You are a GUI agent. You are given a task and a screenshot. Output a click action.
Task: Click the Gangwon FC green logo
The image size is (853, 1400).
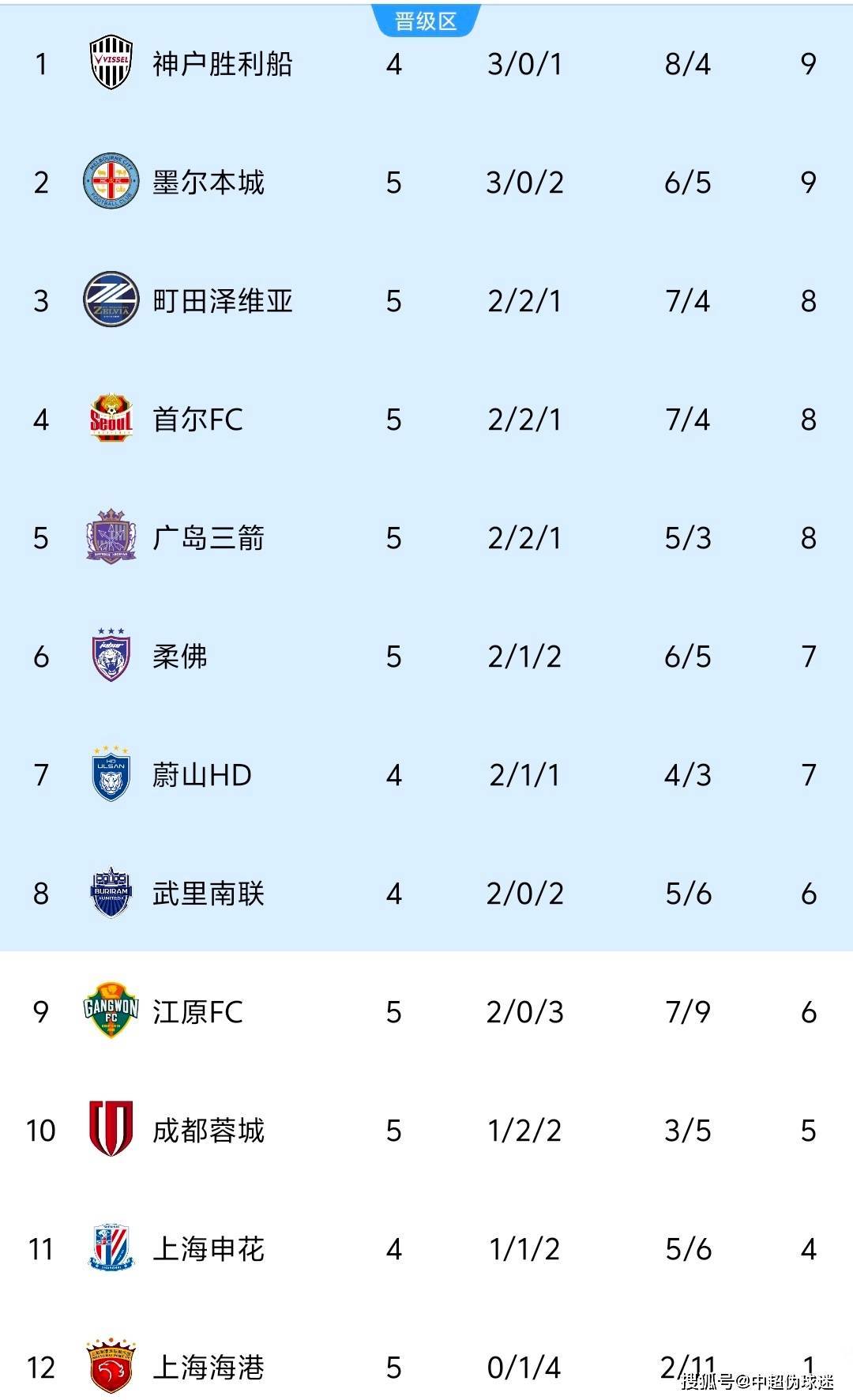coord(111,1010)
